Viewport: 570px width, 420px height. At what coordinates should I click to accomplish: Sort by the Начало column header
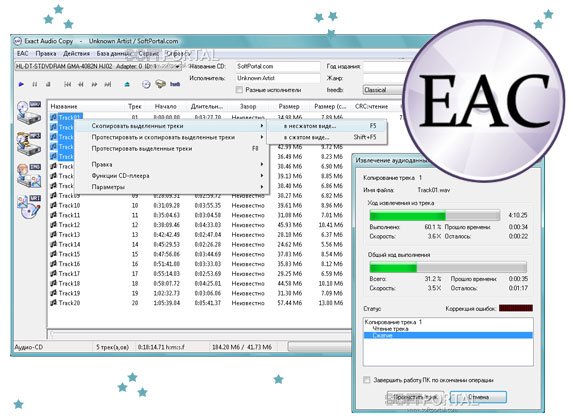pyautogui.click(x=165, y=107)
